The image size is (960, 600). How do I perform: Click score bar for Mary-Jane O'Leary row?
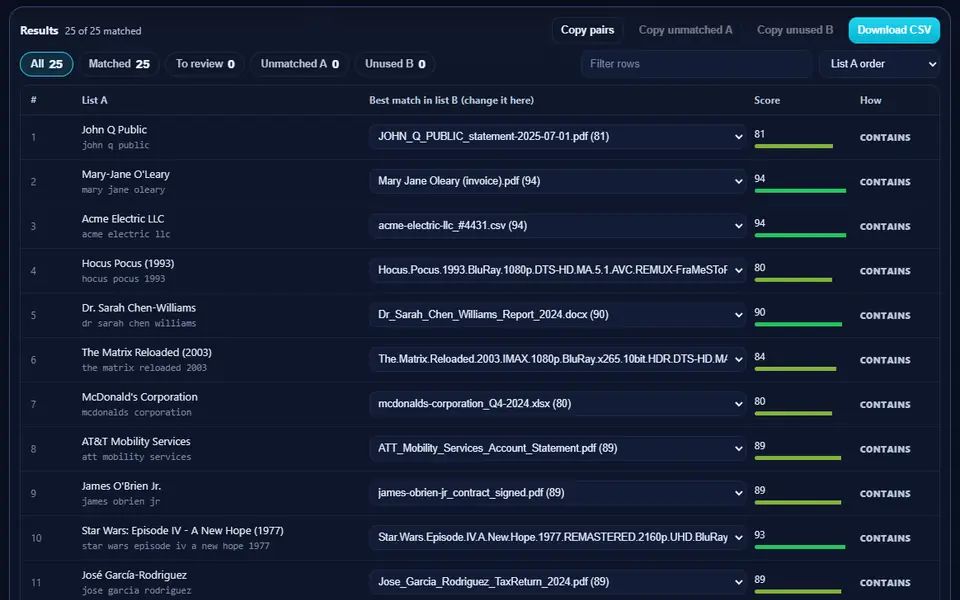[x=800, y=191]
